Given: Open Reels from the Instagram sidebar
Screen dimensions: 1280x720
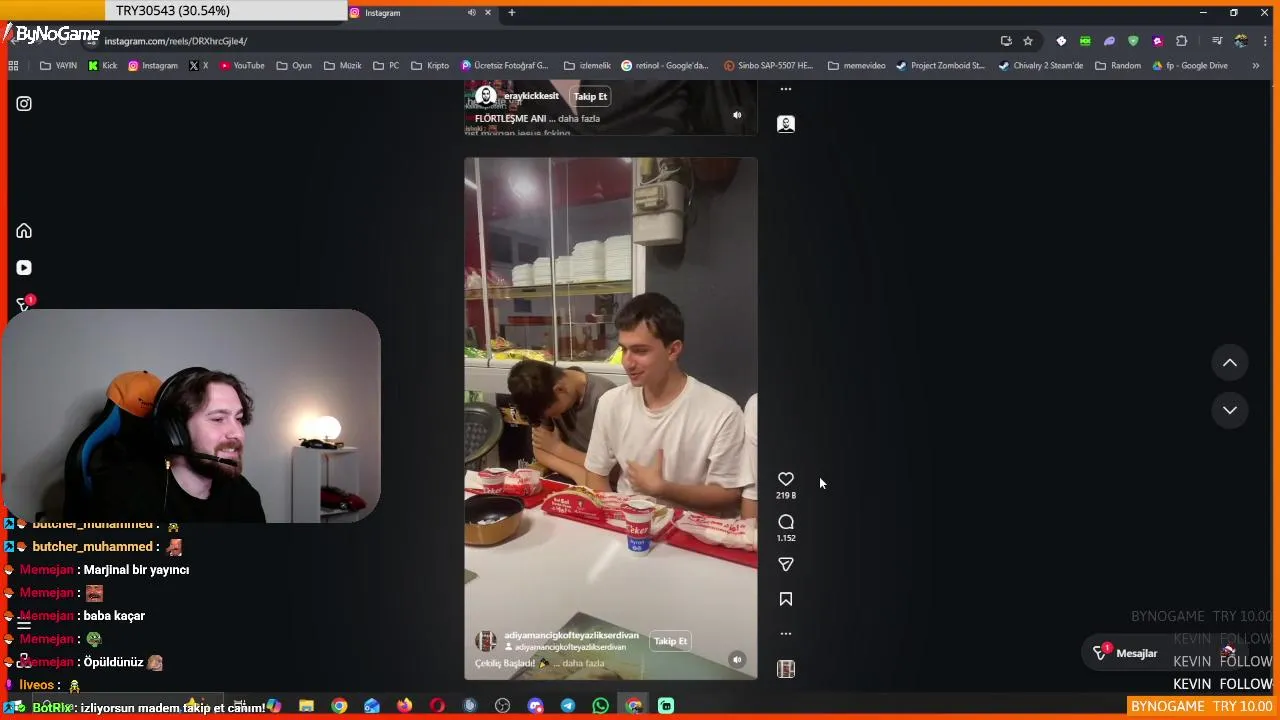Looking at the screenshot, I should click(24, 268).
